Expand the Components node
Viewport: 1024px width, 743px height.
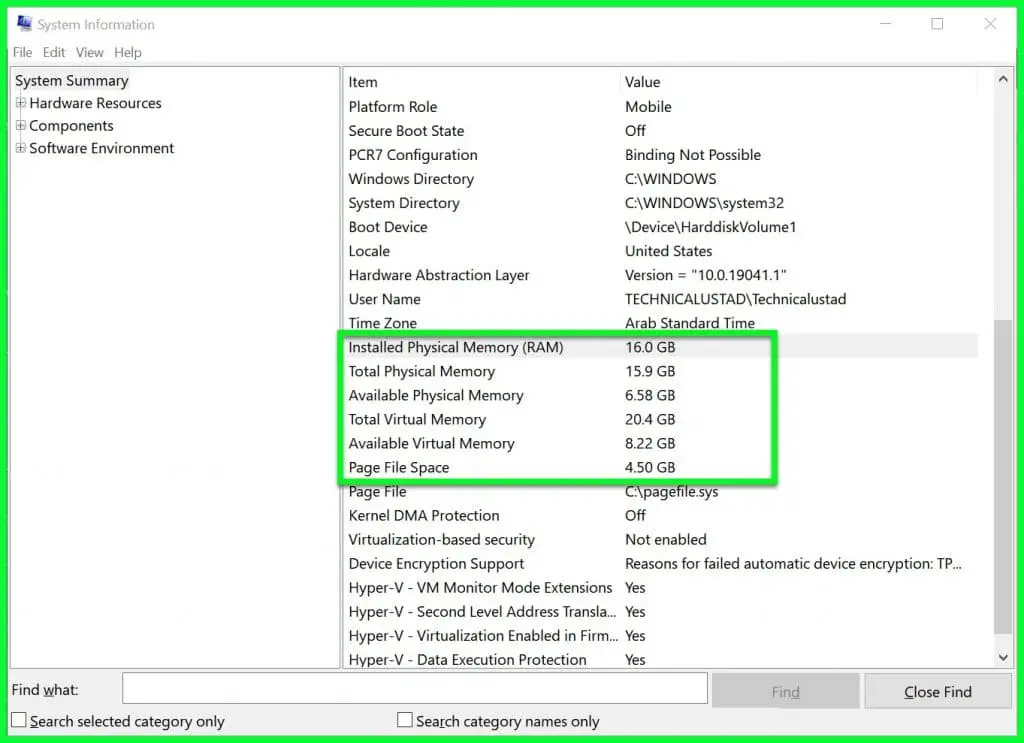[x=20, y=125]
